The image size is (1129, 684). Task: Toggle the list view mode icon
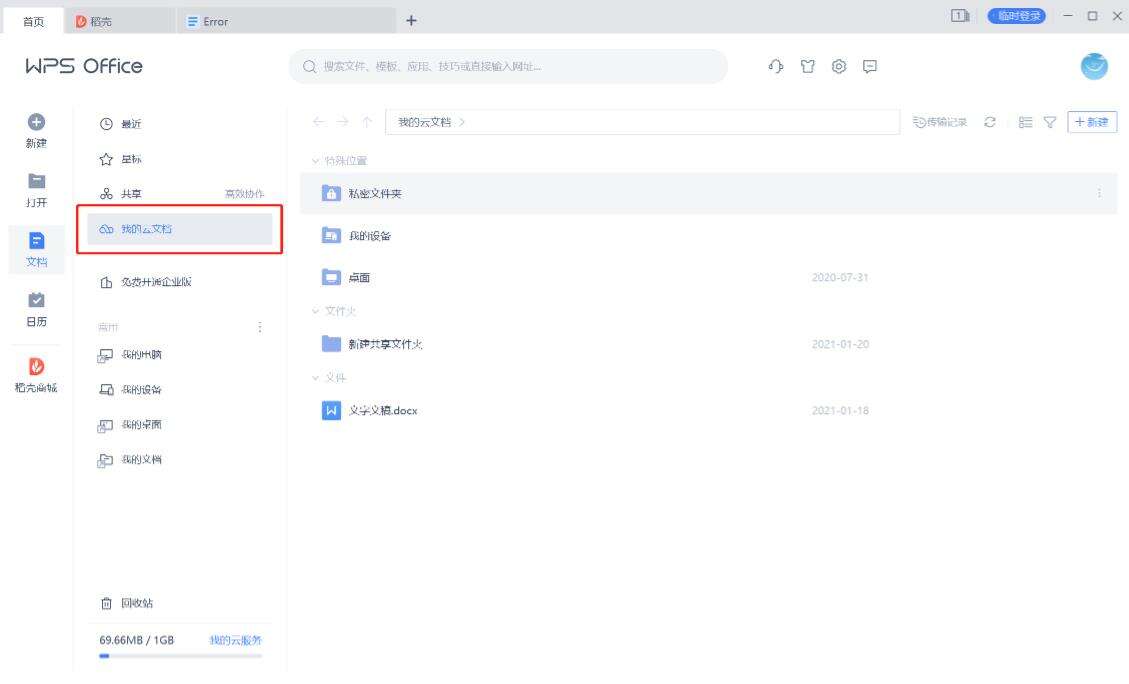click(x=1025, y=122)
